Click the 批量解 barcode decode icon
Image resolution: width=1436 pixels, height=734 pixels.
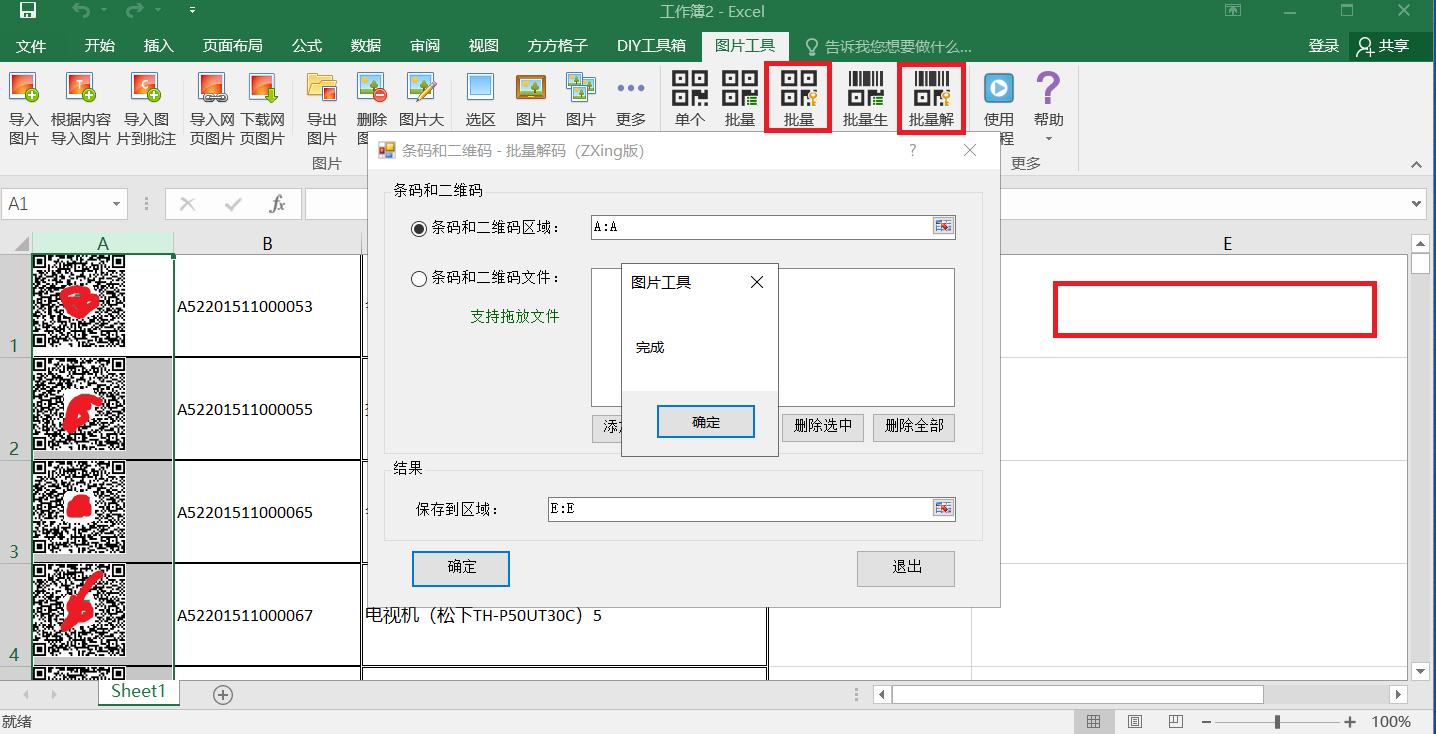tap(931, 88)
